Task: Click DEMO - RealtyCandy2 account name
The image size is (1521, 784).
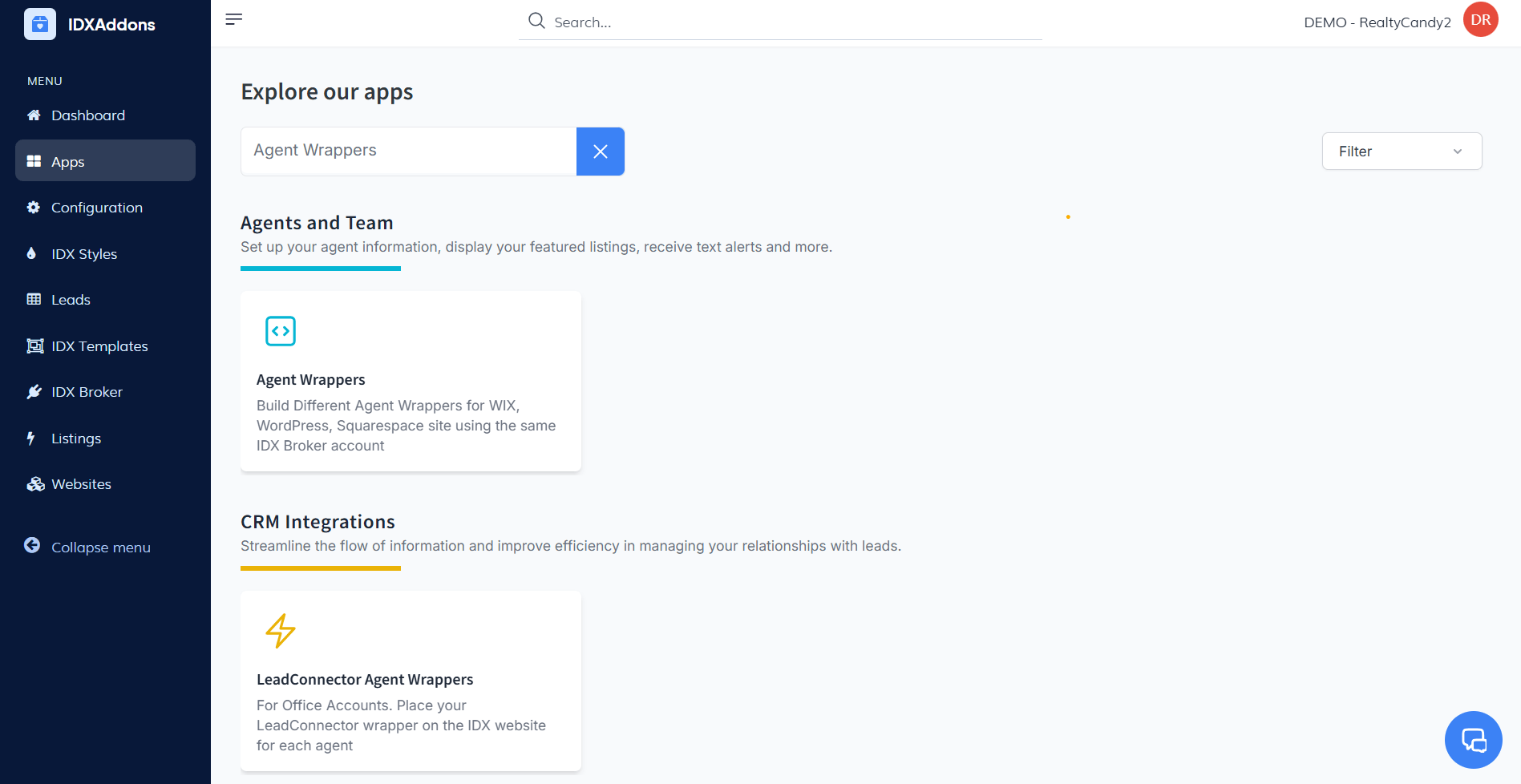Action: (x=1377, y=22)
